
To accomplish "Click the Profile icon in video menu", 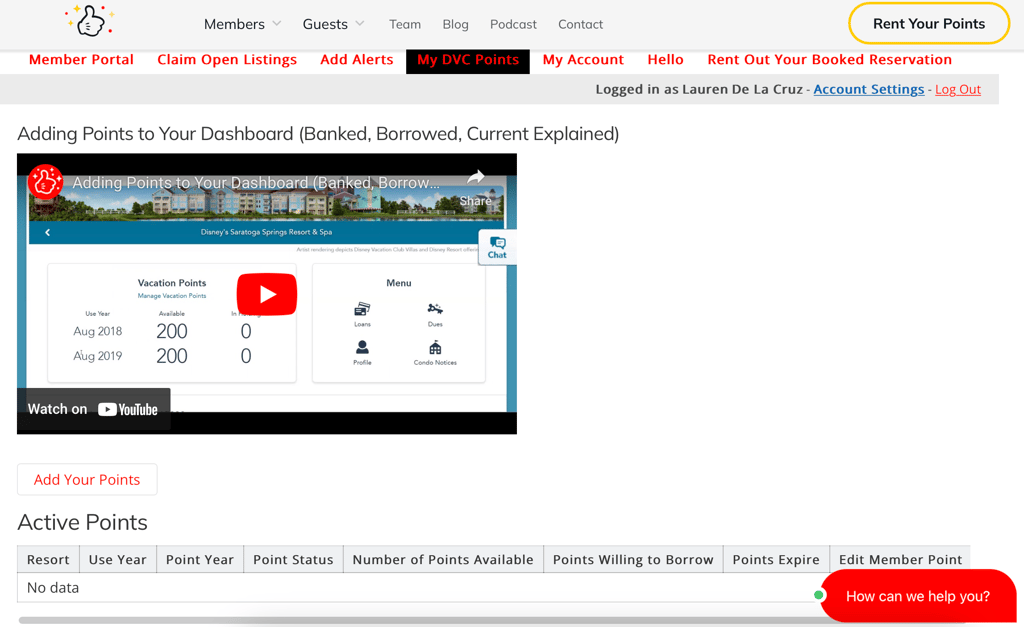I will 362,347.
